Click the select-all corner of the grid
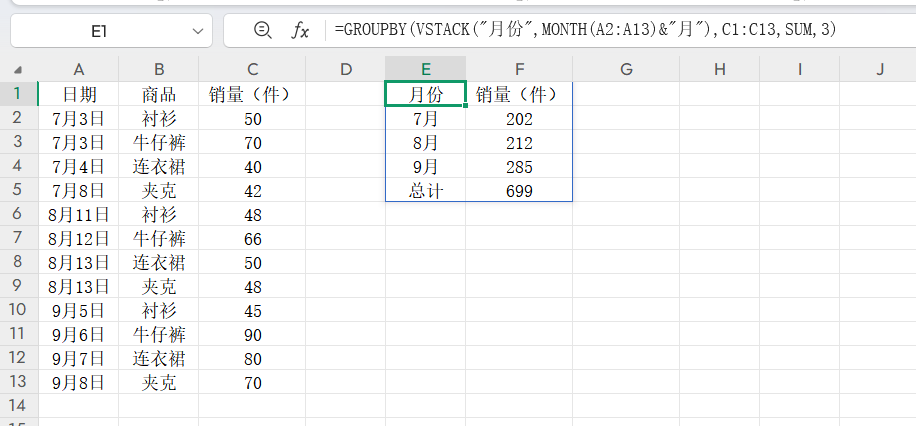 click(18, 69)
